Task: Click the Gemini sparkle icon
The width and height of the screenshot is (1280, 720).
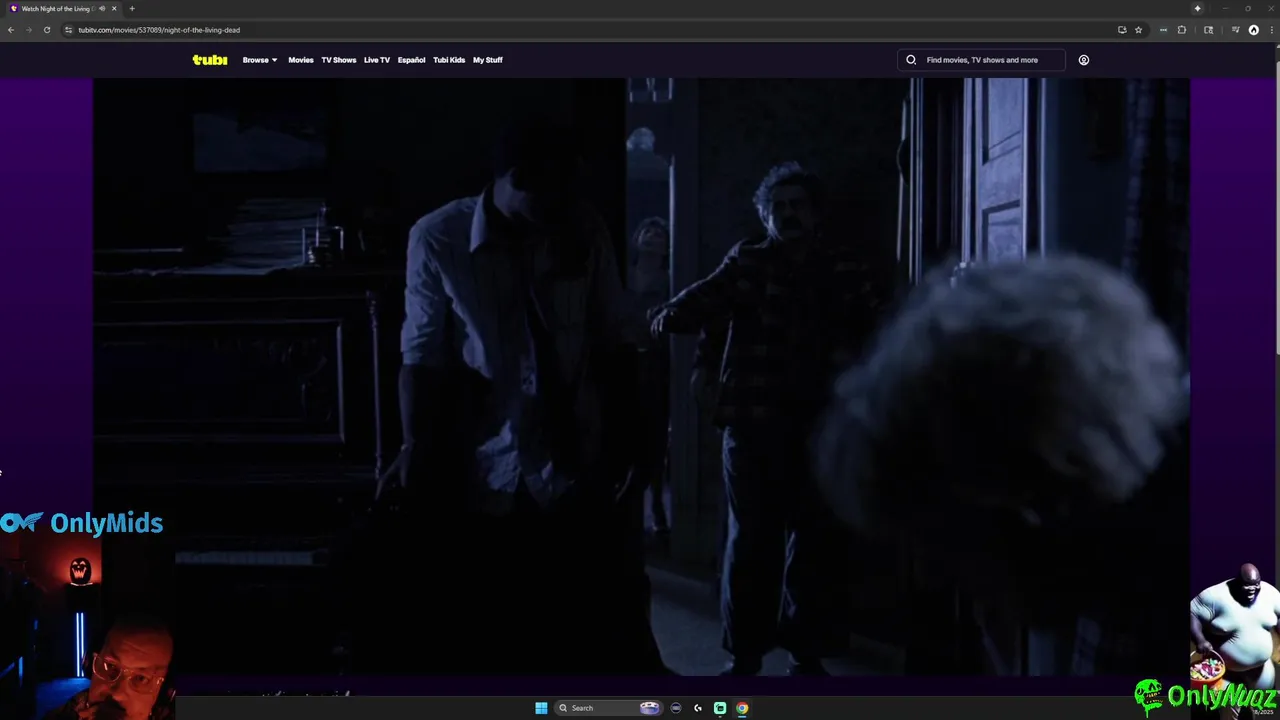Action: click(1197, 9)
